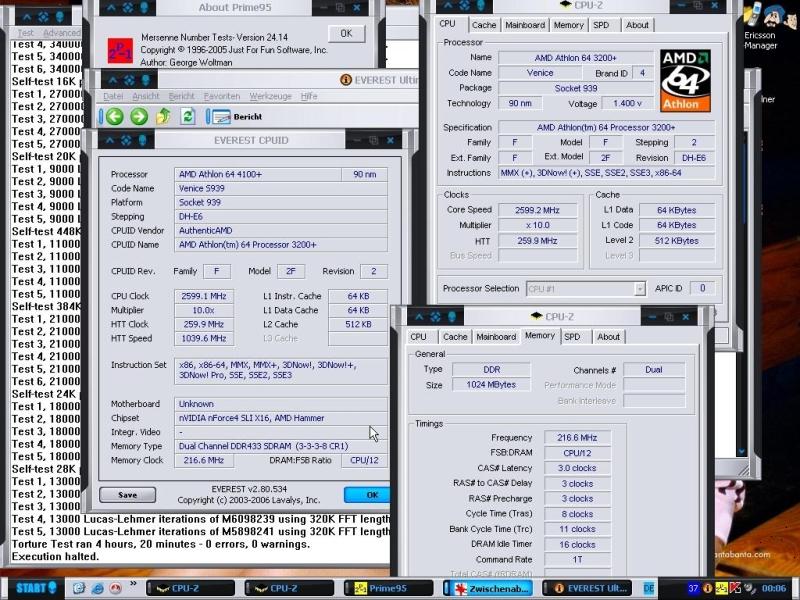Click Core Speed value 2599.2 MHz

[x=538, y=210]
